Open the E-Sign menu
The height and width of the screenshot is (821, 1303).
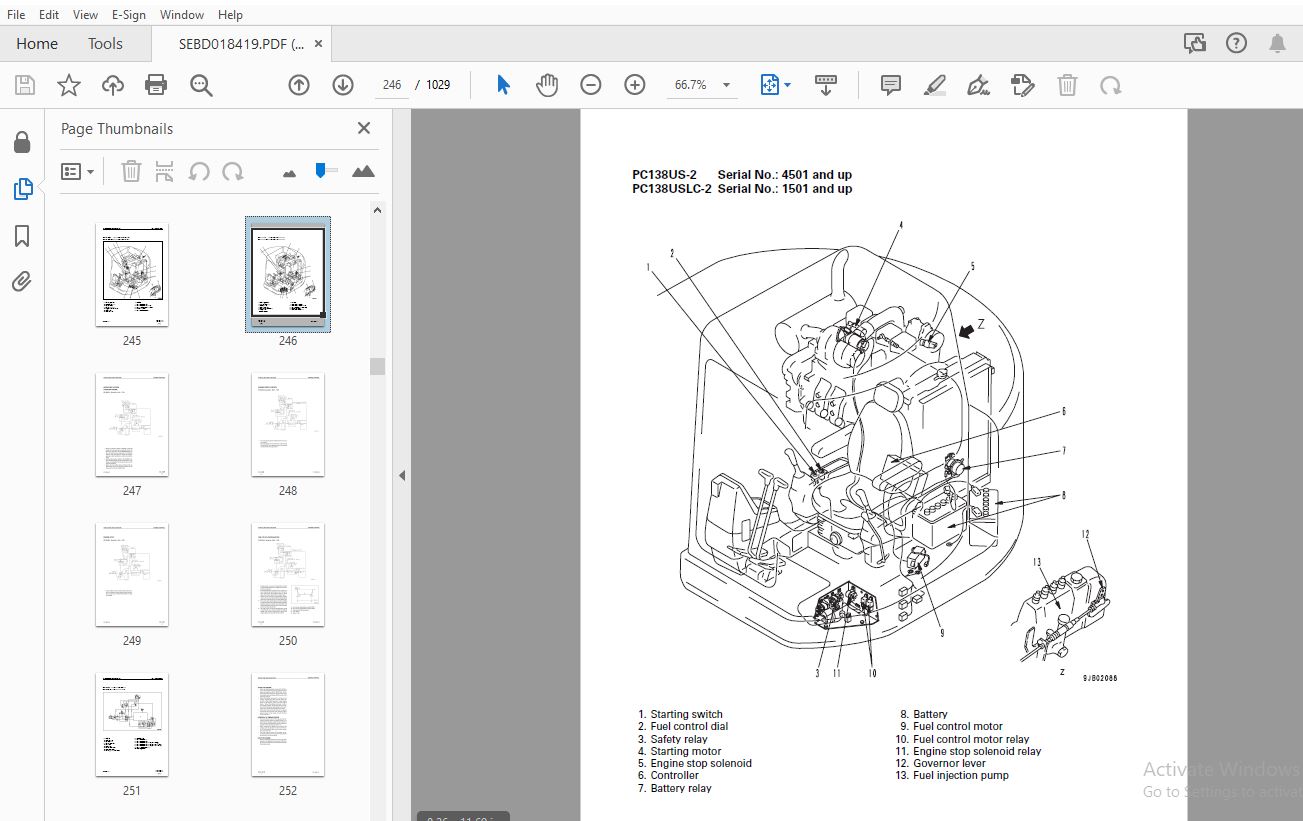pyautogui.click(x=128, y=15)
